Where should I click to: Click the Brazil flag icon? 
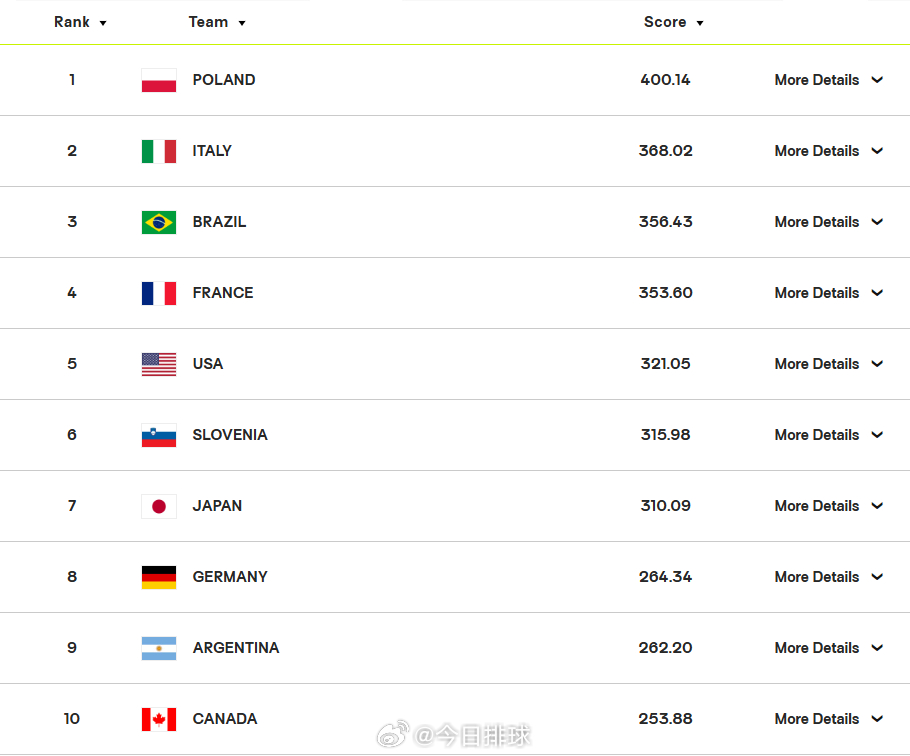pos(158,222)
